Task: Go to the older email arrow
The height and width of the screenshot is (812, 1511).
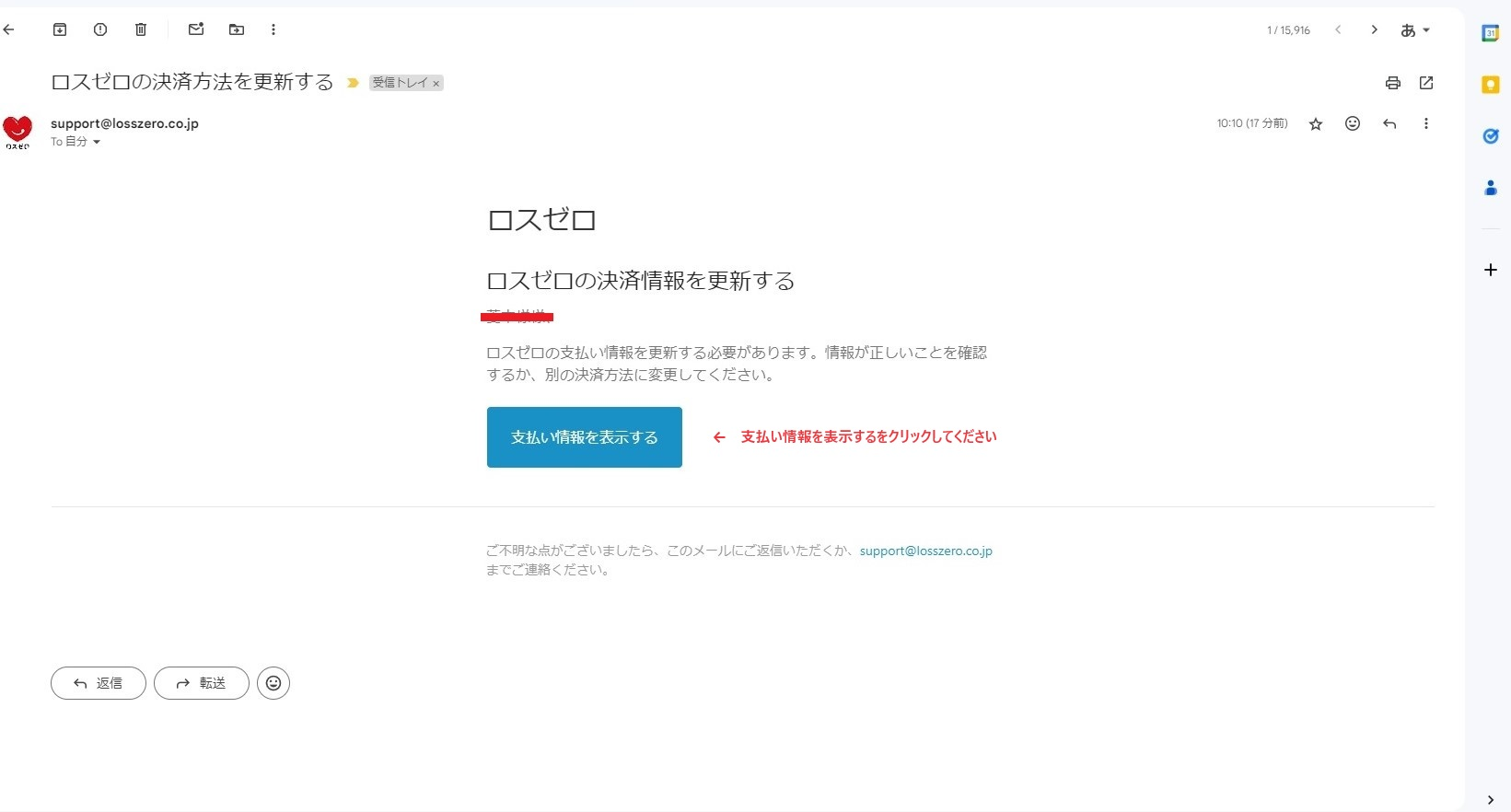Action: coord(1374,29)
